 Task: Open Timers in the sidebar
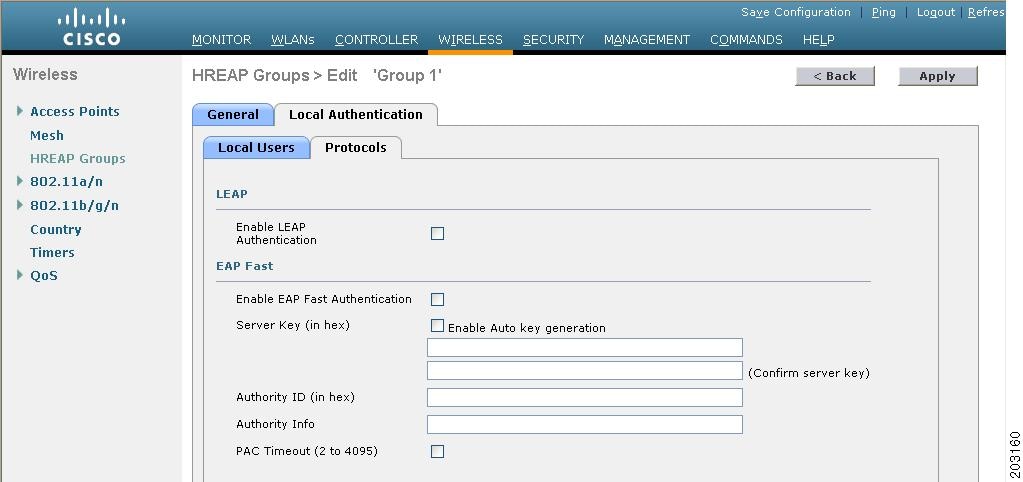click(x=52, y=252)
